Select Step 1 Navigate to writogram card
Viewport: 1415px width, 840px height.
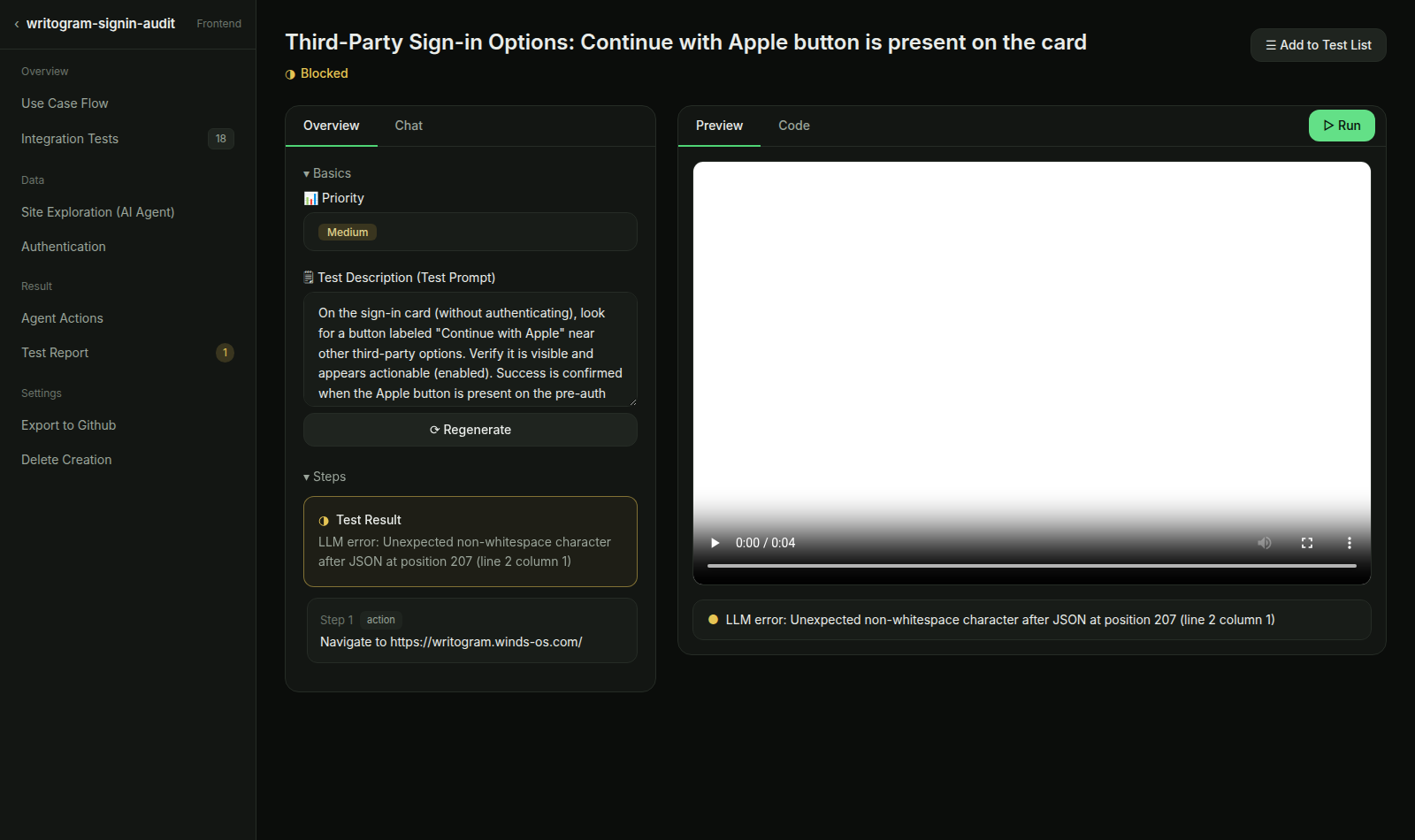(472, 630)
